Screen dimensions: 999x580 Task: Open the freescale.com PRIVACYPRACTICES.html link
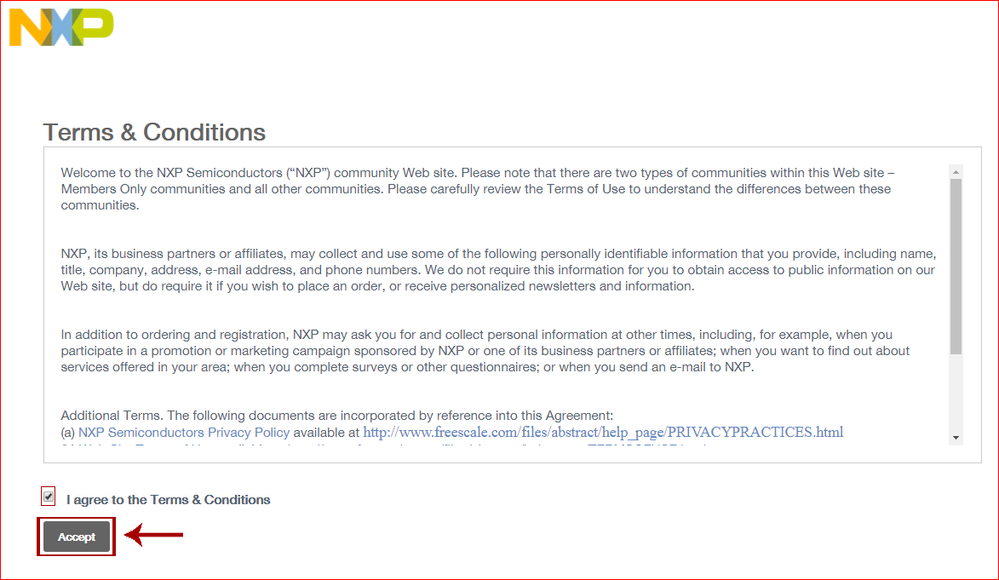[603, 432]
